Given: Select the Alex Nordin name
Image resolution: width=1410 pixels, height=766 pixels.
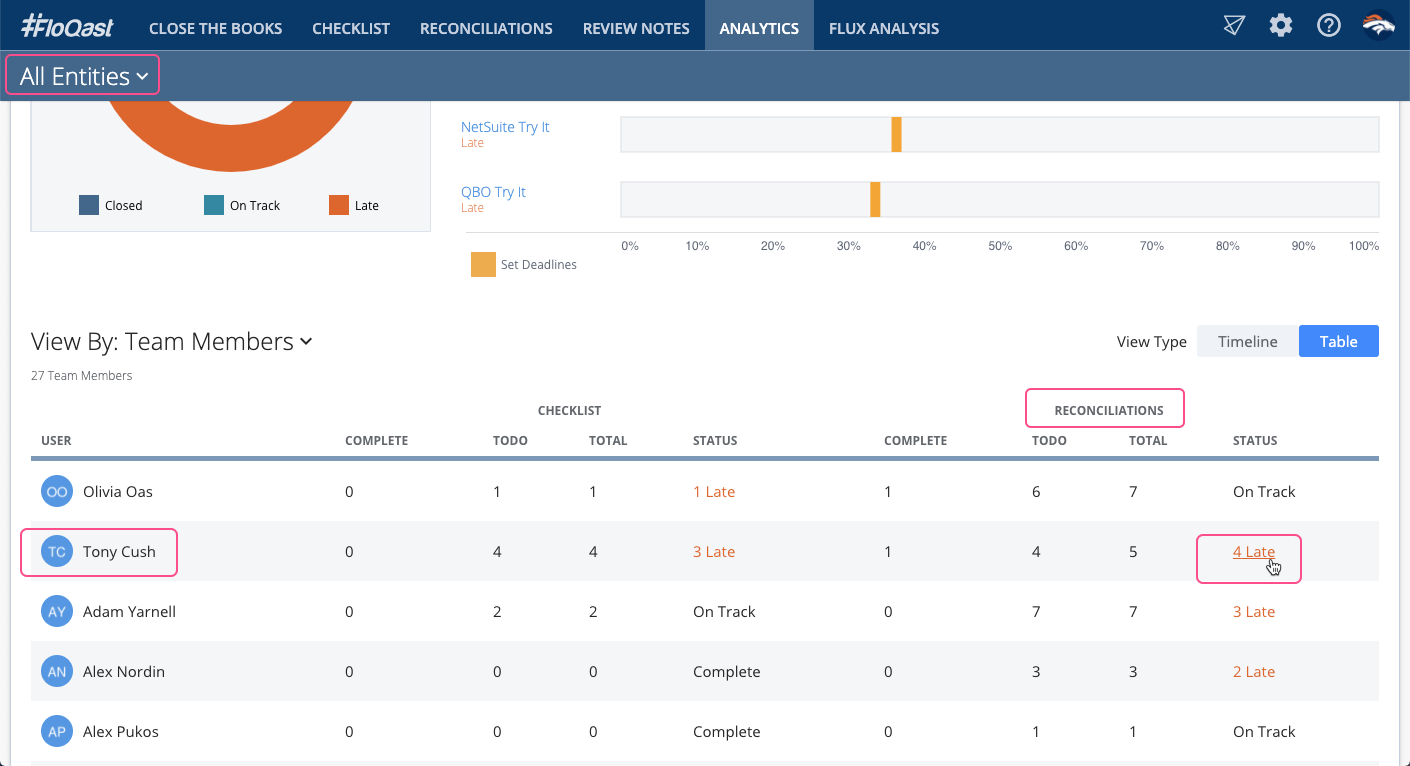Looking at the screenshot, I should tap(124, 672).
